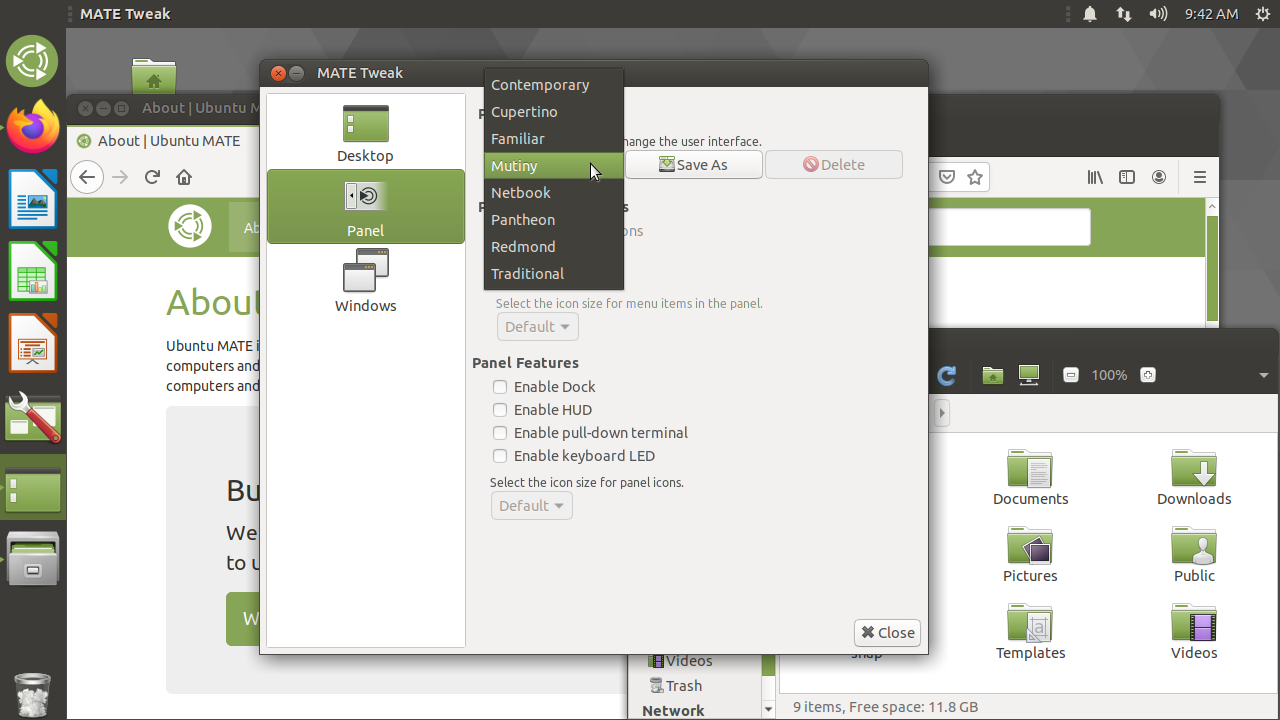Open the Pictures folder
1280x720 pixels.
click(1030, 555)
